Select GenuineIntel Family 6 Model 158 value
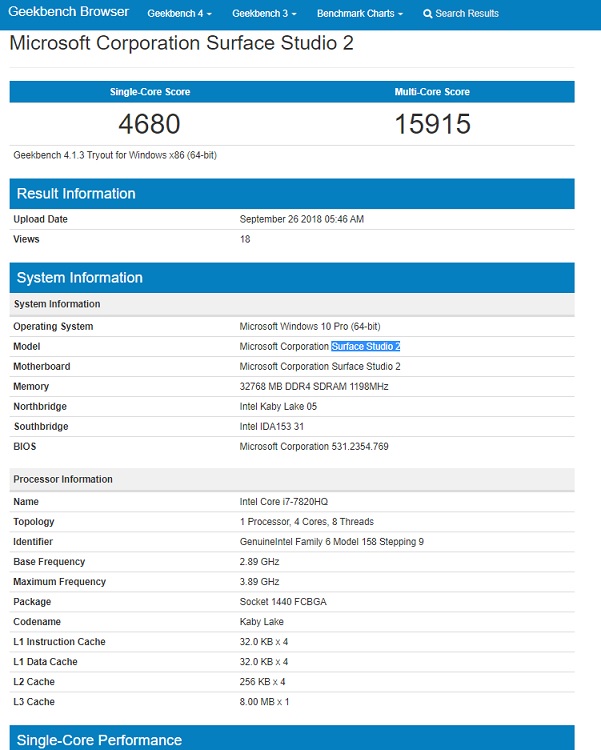 click(x=332, y=542)
